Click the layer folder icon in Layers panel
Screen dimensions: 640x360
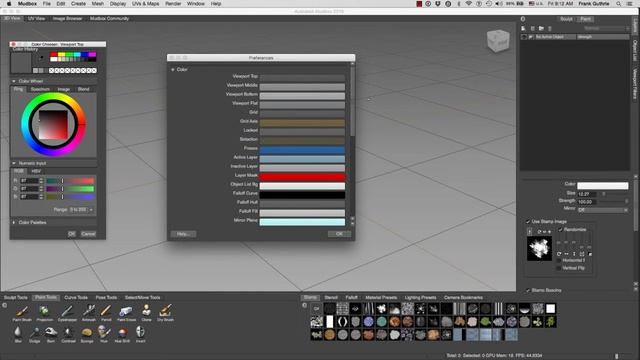541,29
